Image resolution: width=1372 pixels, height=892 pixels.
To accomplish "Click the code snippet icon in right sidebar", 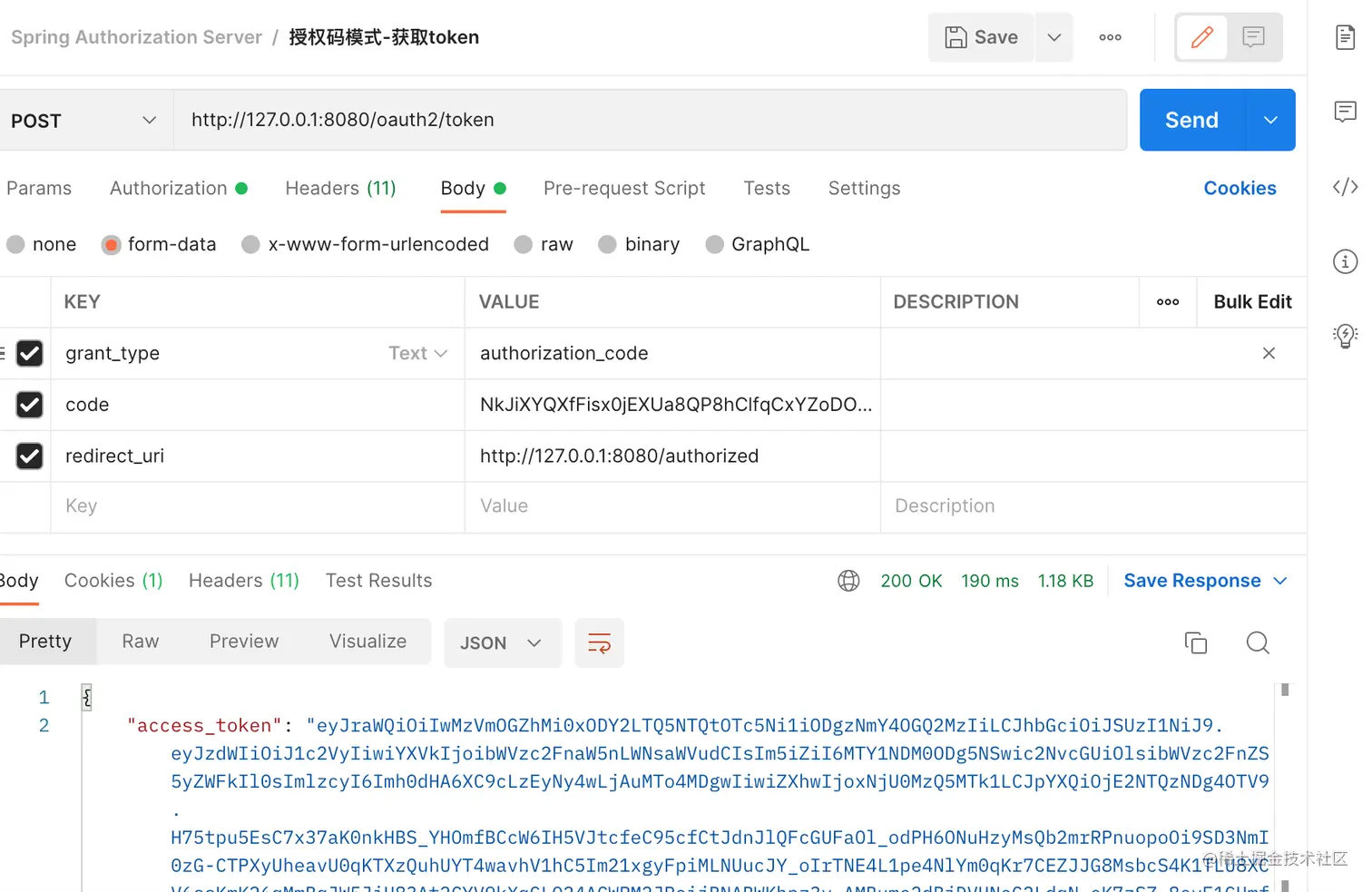I will tap(1346, 187).
